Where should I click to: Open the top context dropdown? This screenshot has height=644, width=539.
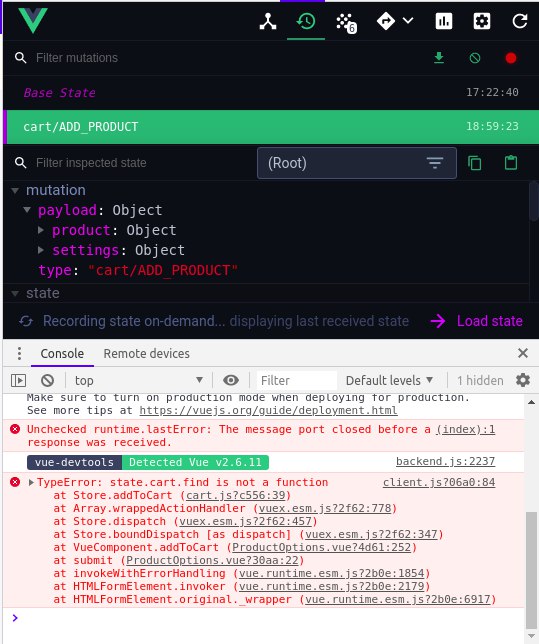[138, 380]
